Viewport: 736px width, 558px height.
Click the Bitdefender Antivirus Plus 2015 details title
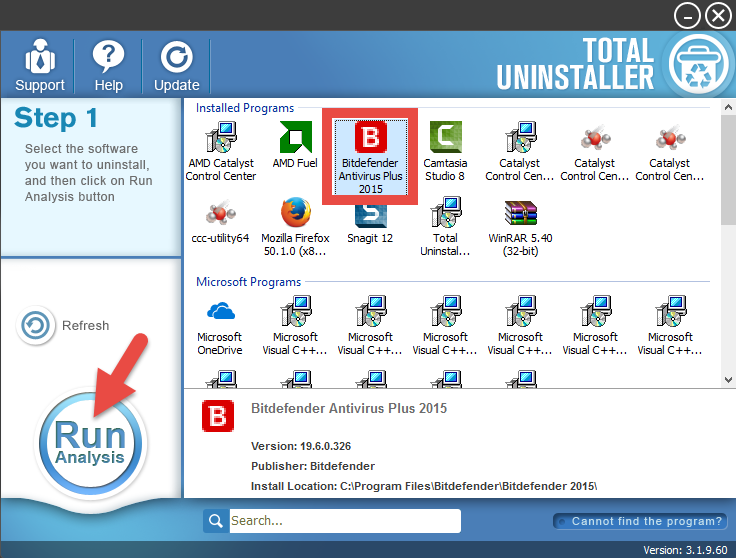[x=349, y=408]
